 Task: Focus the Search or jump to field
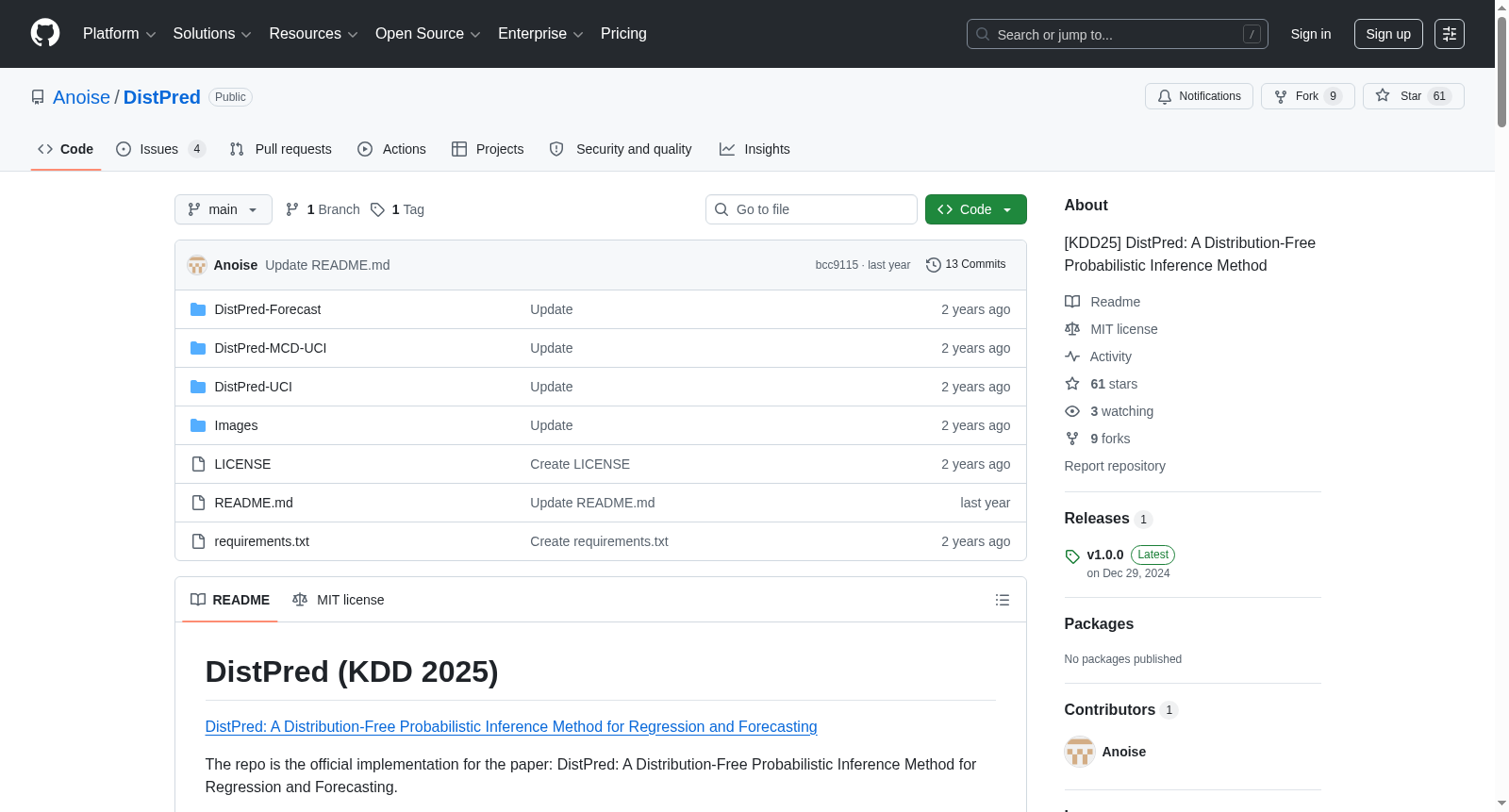click(x=1117, y=34)
